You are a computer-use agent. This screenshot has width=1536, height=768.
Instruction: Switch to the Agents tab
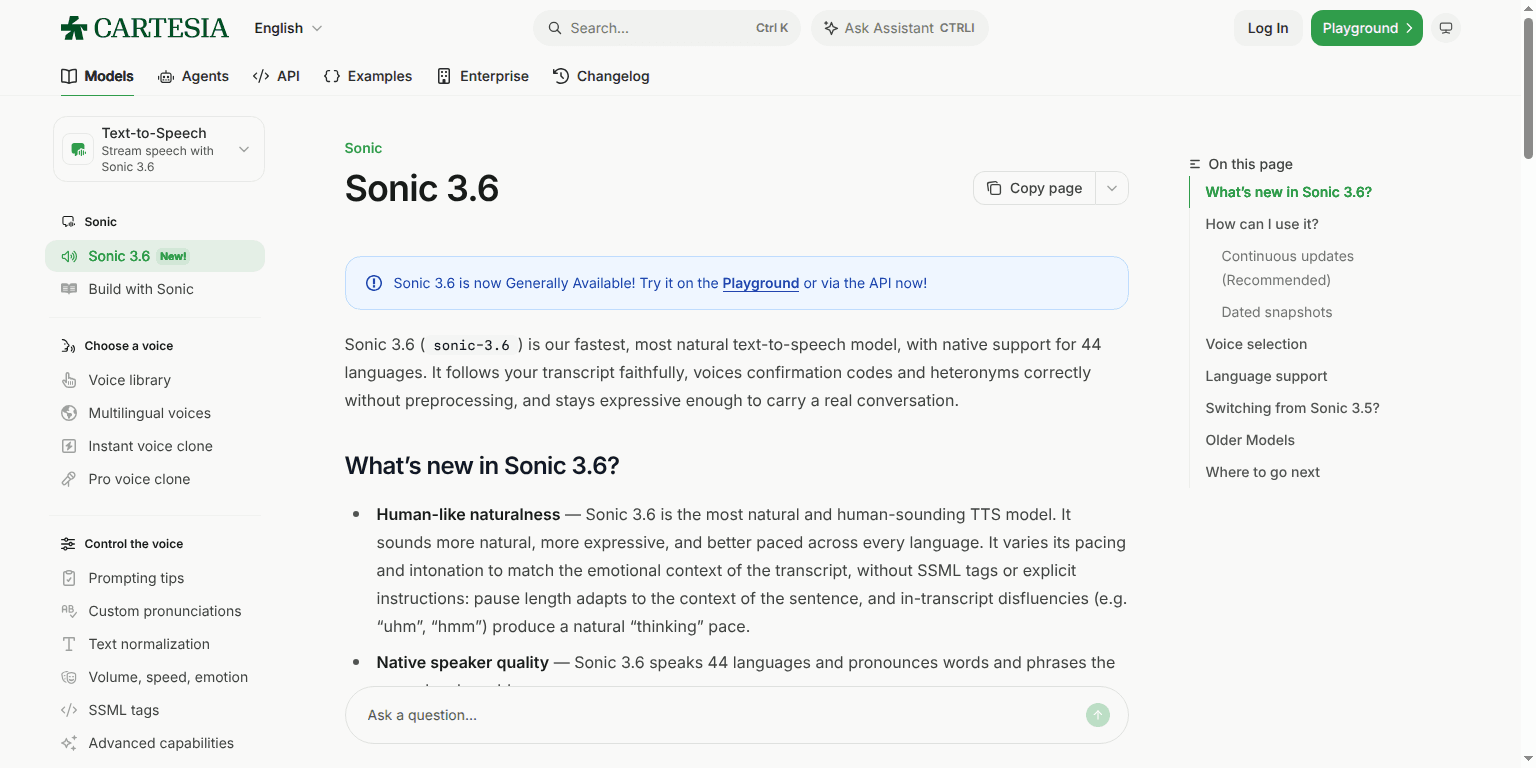coord(193,76)
